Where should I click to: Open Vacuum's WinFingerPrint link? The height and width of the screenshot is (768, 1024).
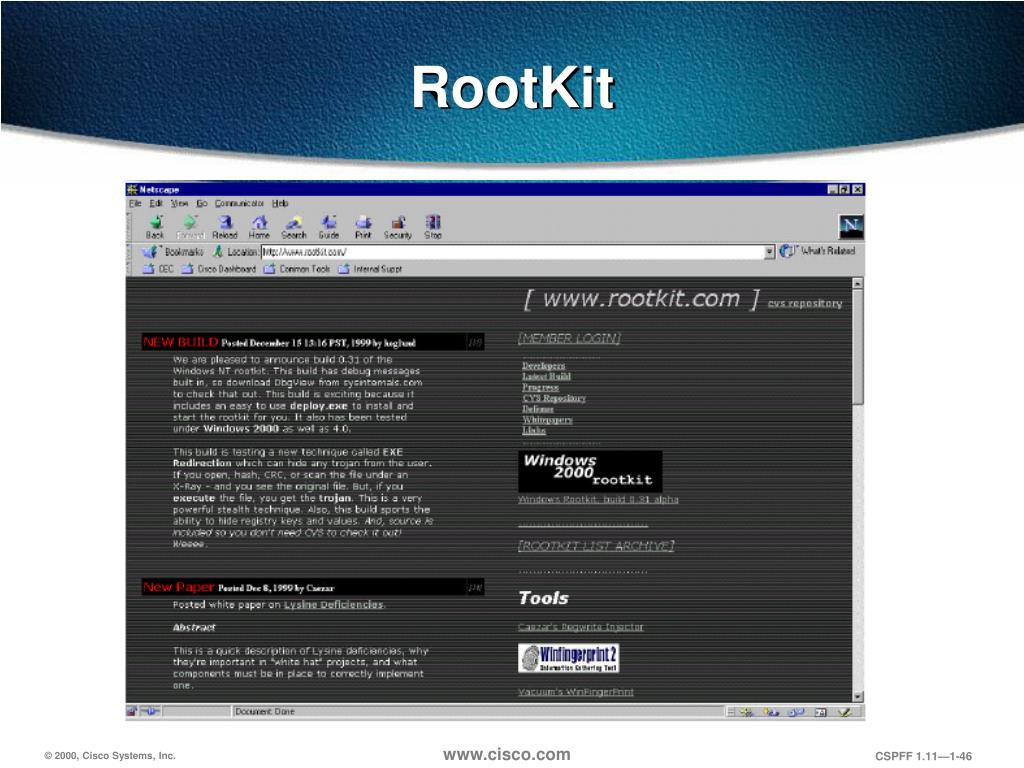(x=575, y=692)
